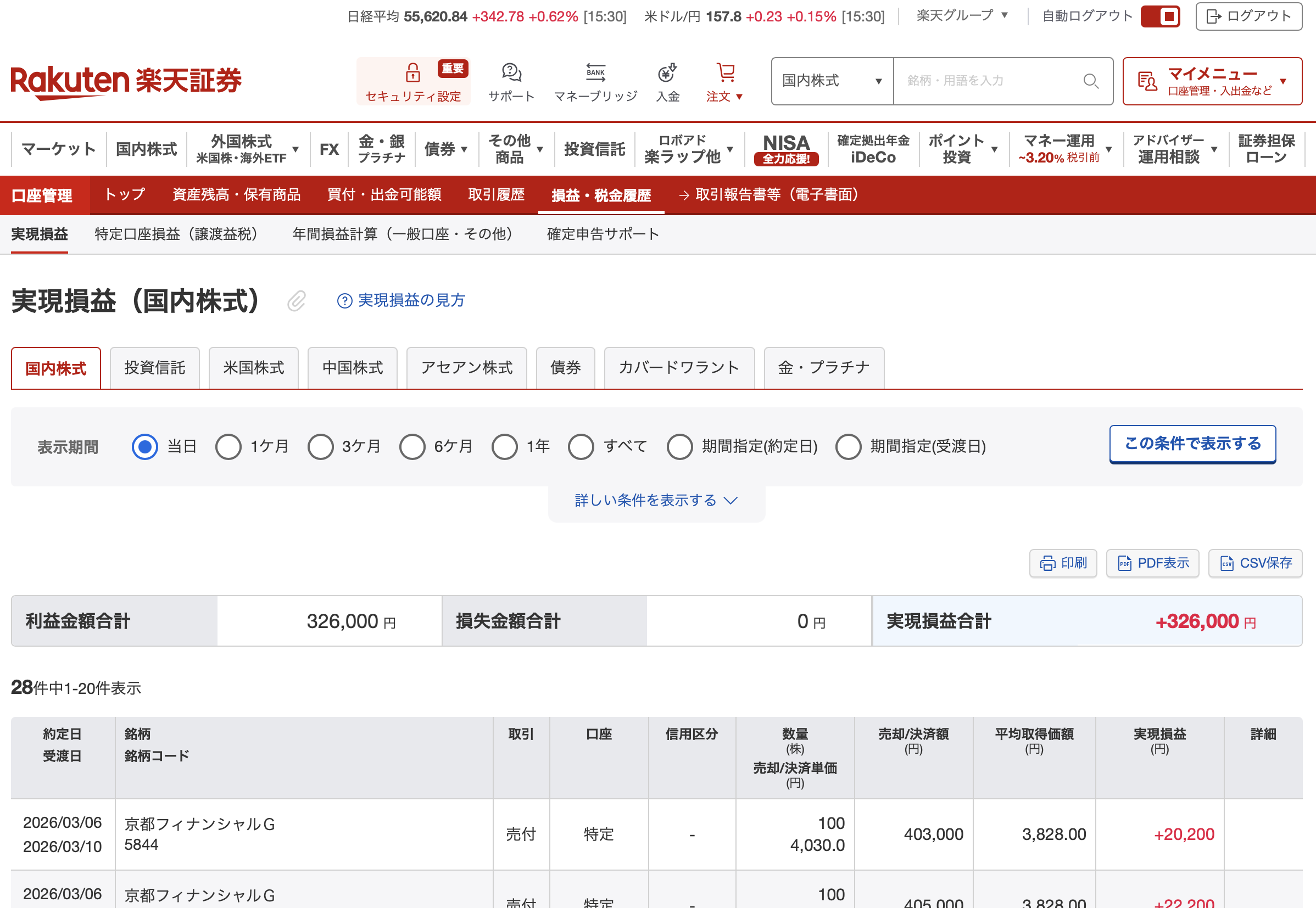
Task: Open the 注文 cart order menu
Action: click(724, 82)
